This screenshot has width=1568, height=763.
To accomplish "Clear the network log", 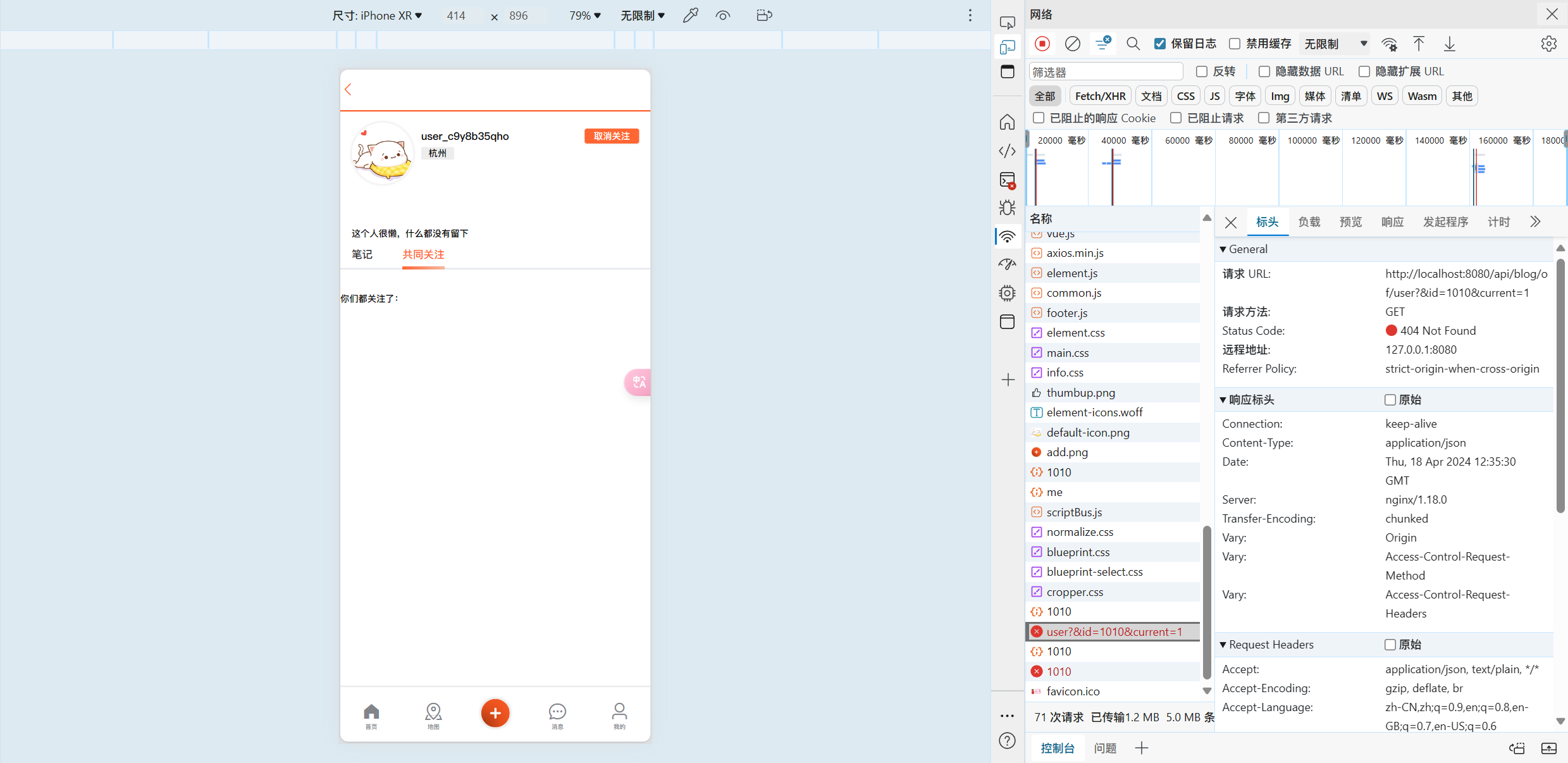I will (x=1073, y=44).
